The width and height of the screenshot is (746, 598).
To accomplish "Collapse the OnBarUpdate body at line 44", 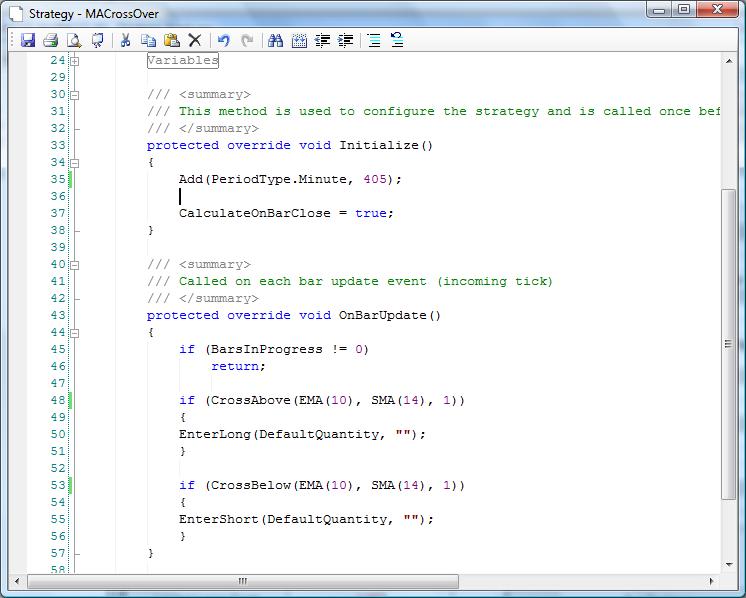I will [x=75, y=333].
